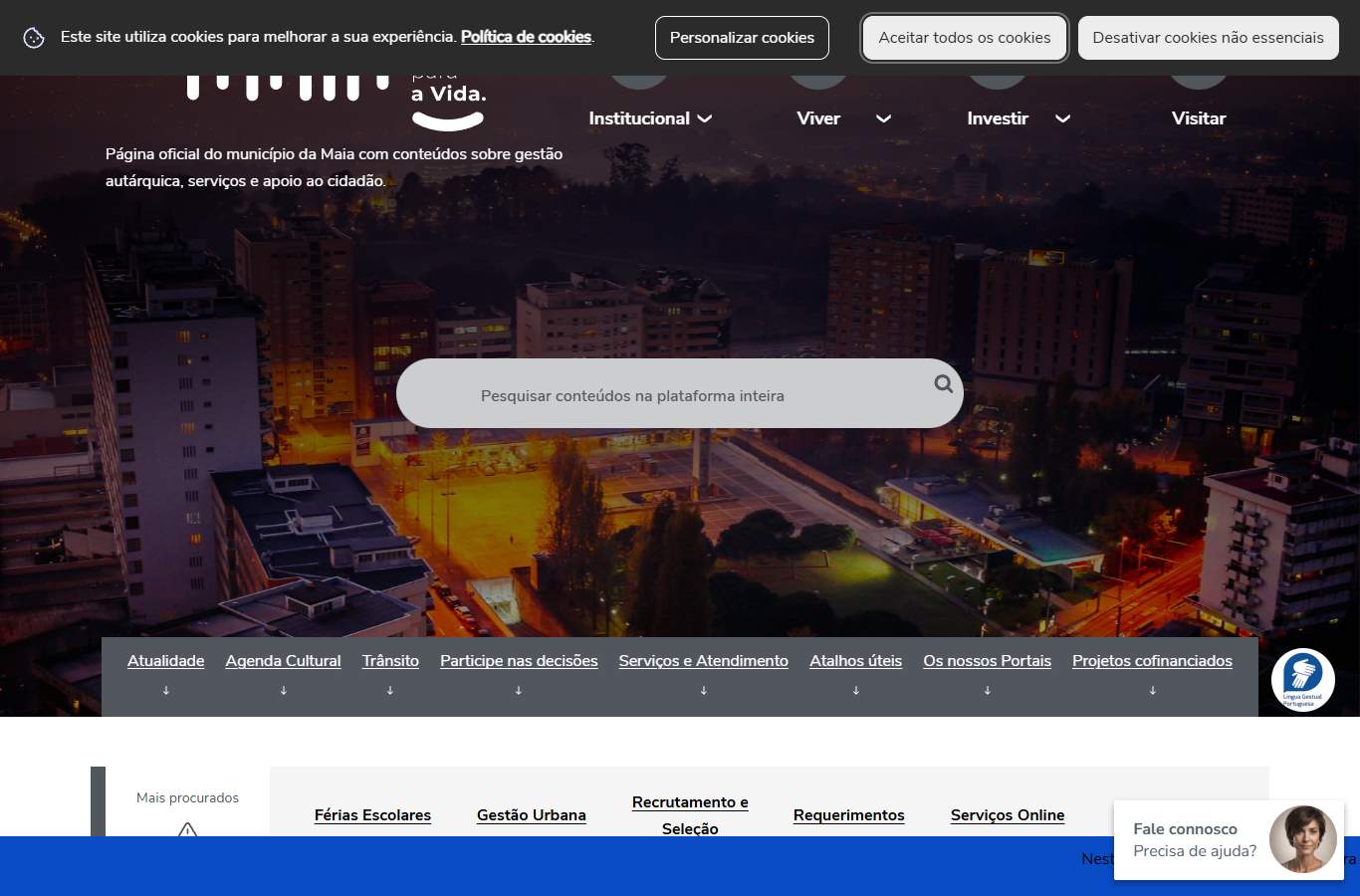Click the down arrow under Serviços e Atendimento
The height and width of the screenshot is (896, 1360).
(x=704, y=690)
